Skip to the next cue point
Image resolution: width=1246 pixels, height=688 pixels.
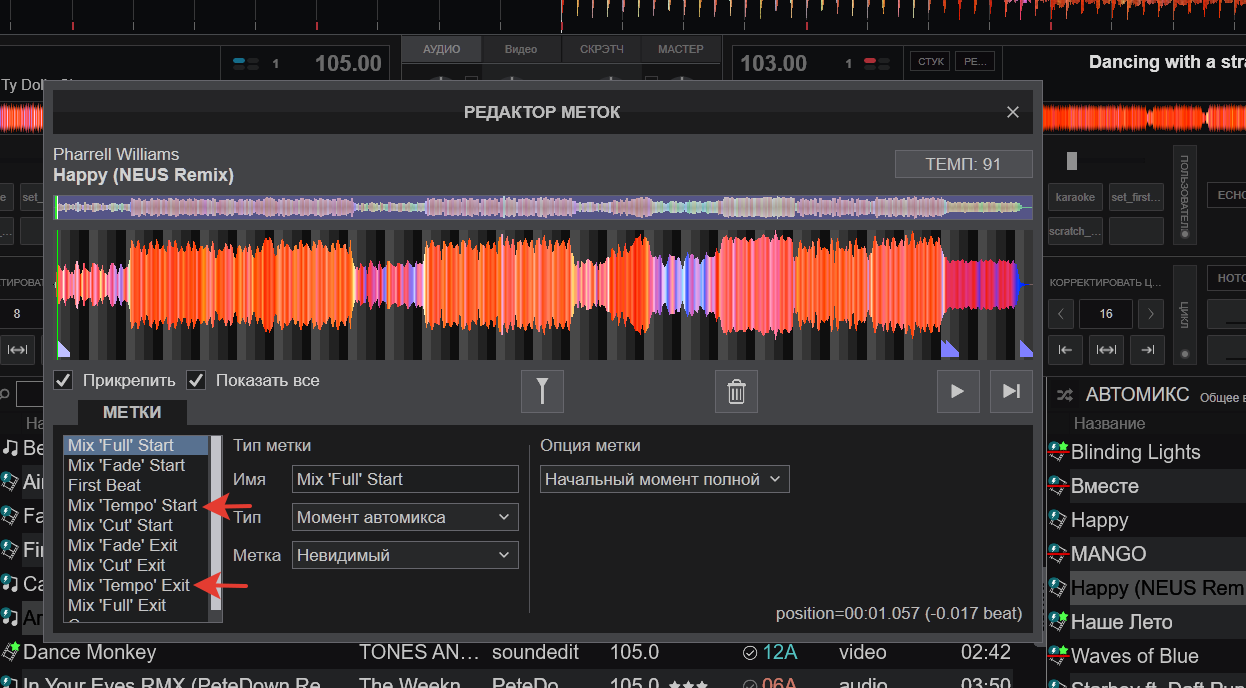tap(1011, 391)
